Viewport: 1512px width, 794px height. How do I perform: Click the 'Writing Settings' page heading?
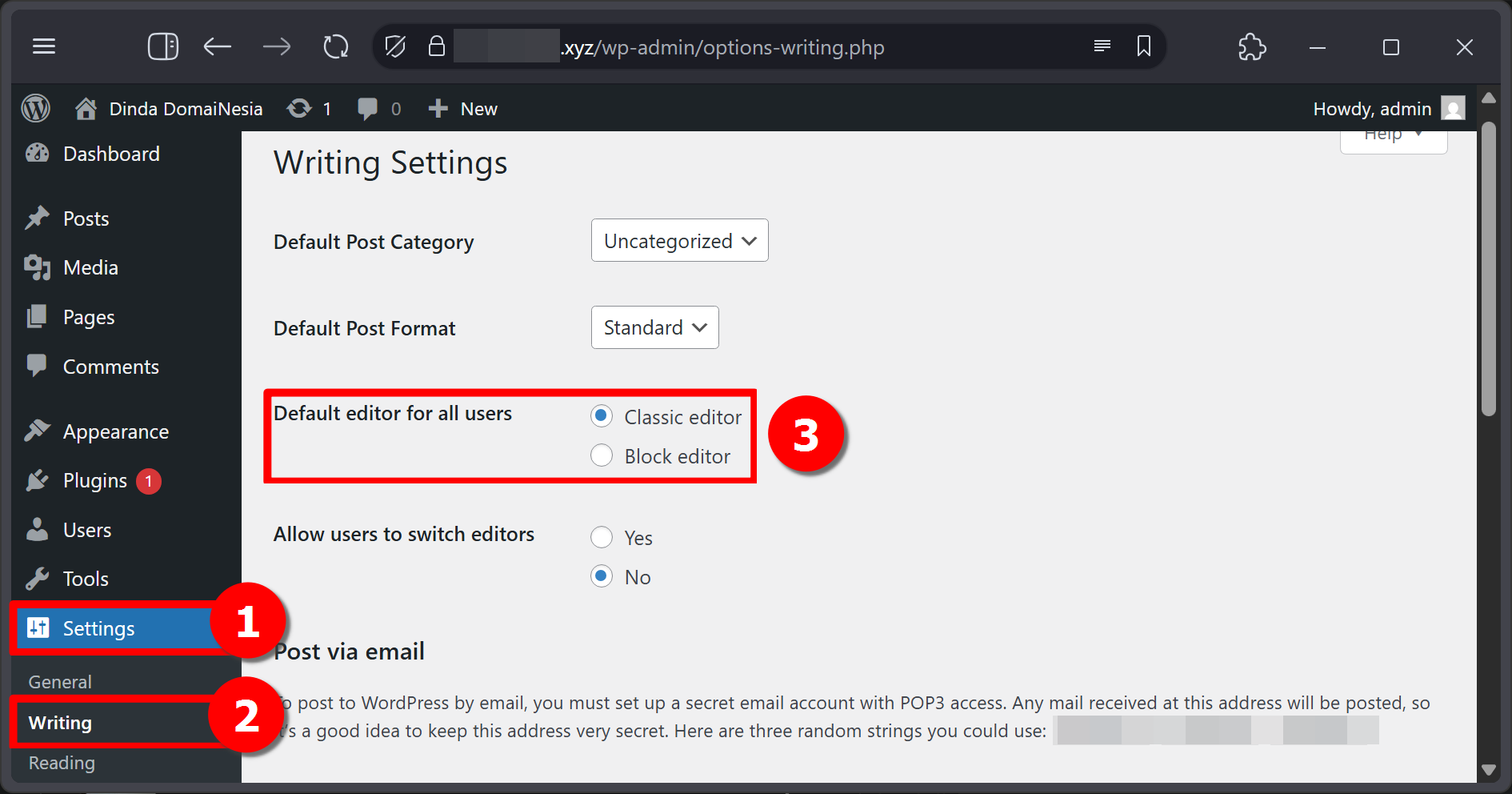coord(390,162)
